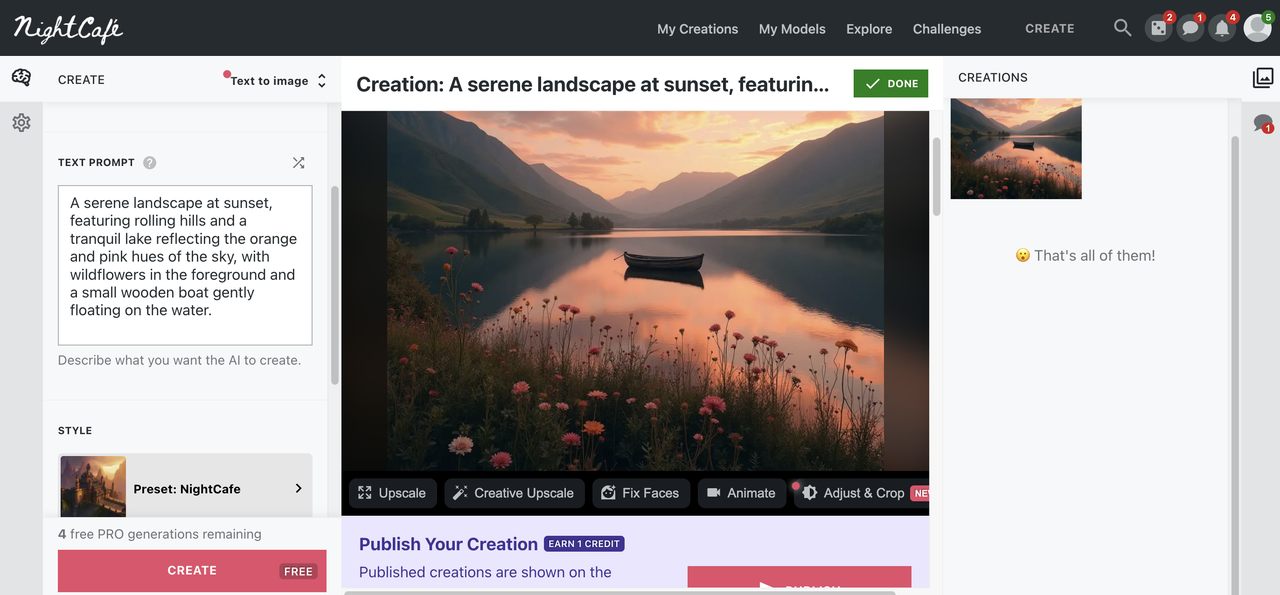Shuffle the text prompt with random icon
This screenshot has height=595, width=1280.
coord(298,162)
